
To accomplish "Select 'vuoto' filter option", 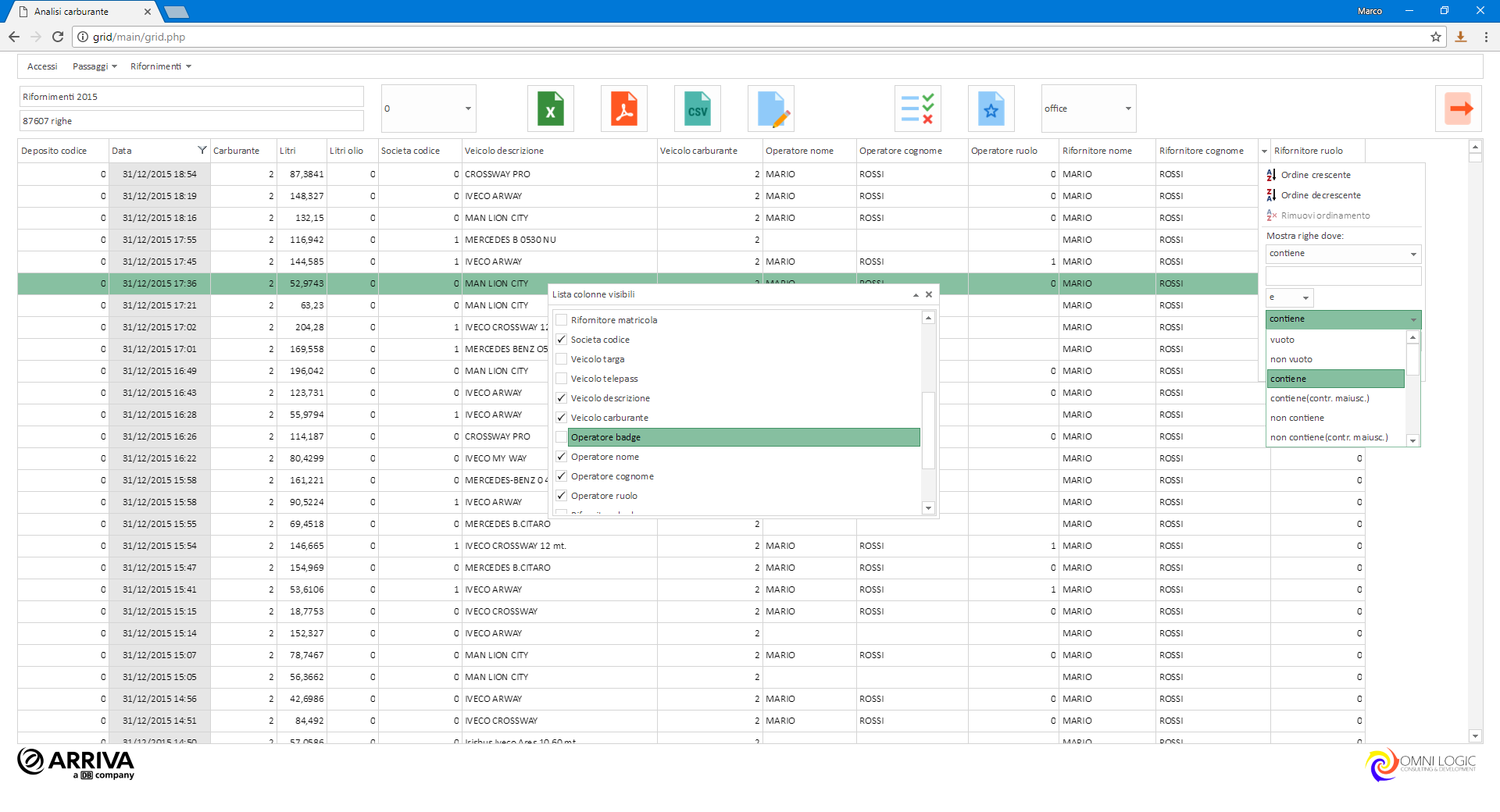I will point(1335,340).
